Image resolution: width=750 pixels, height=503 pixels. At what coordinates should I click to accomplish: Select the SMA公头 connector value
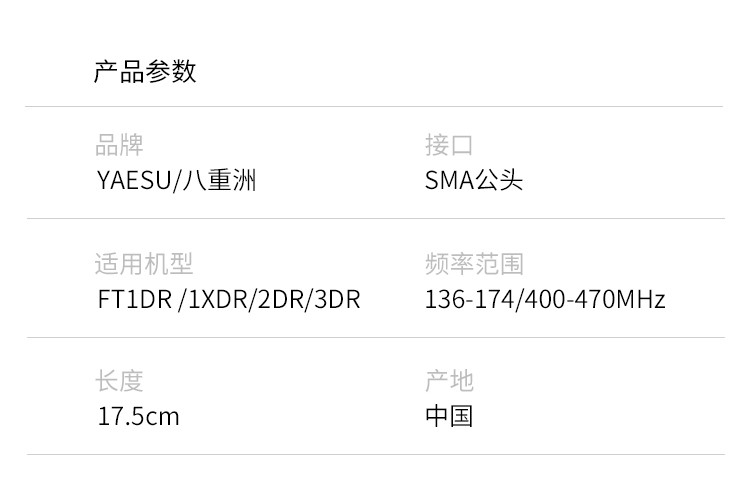coord(474,181)
